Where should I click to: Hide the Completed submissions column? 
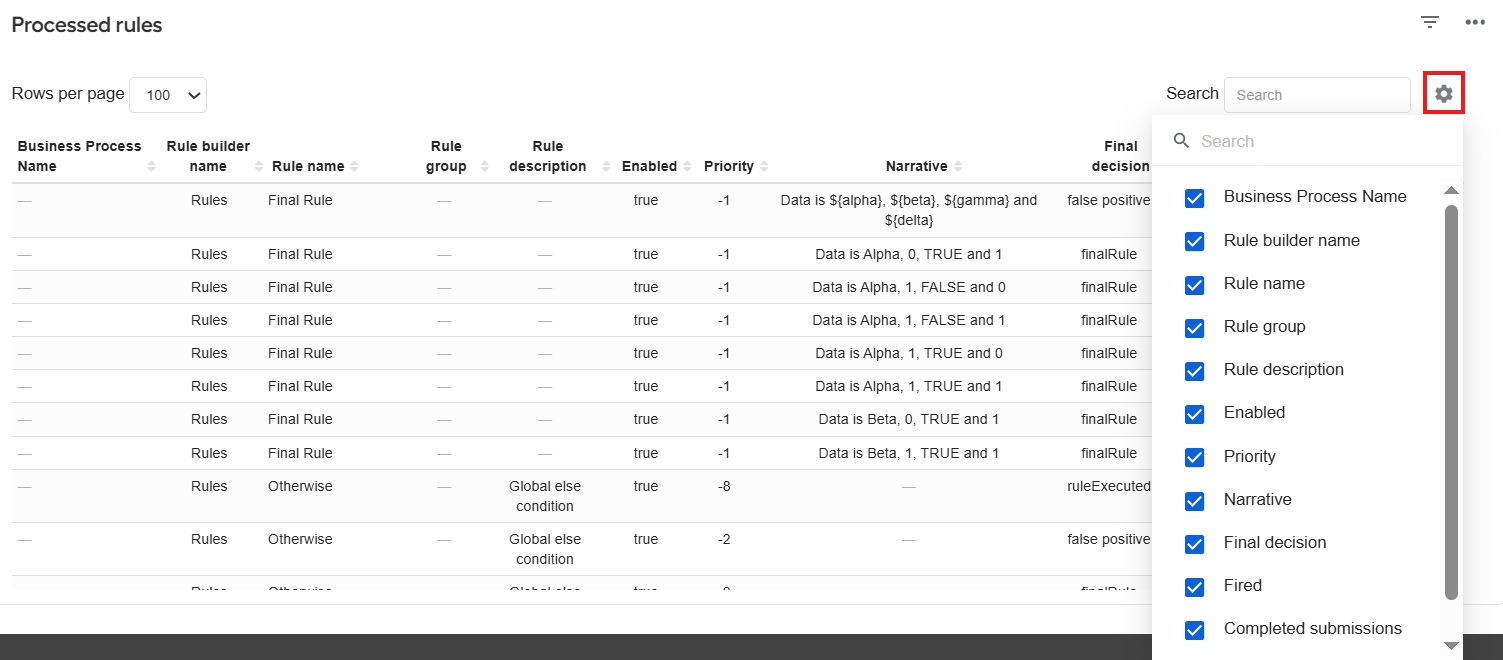coord(1194,630)
